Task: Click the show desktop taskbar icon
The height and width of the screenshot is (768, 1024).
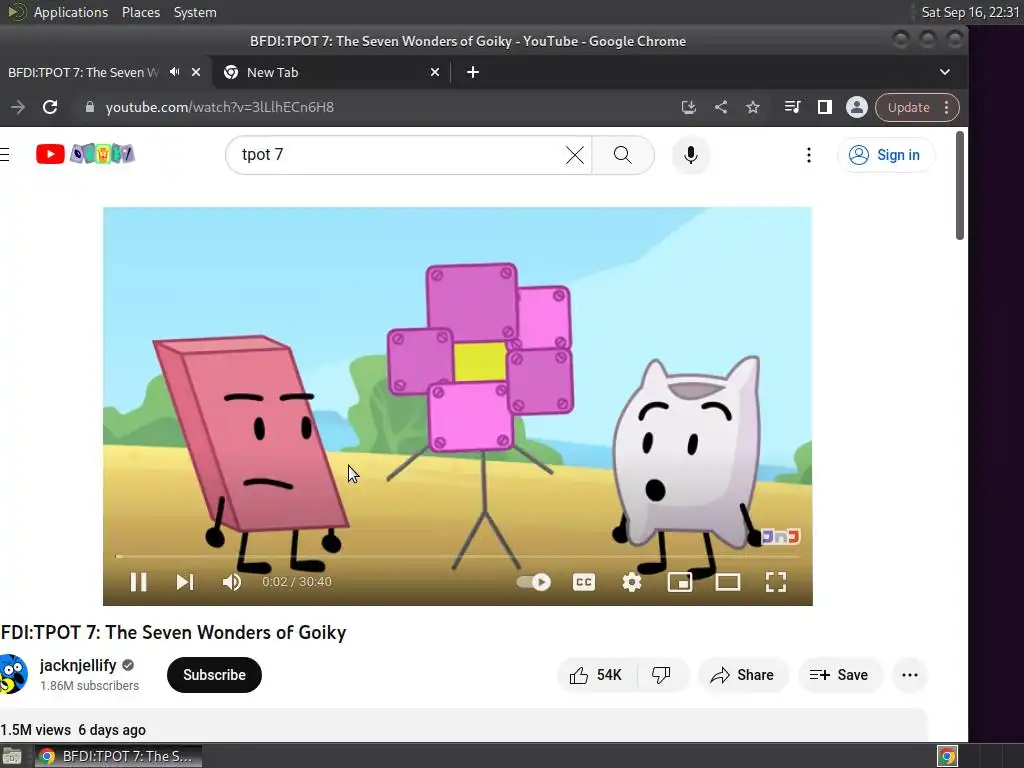Action: tap(12, 756)
